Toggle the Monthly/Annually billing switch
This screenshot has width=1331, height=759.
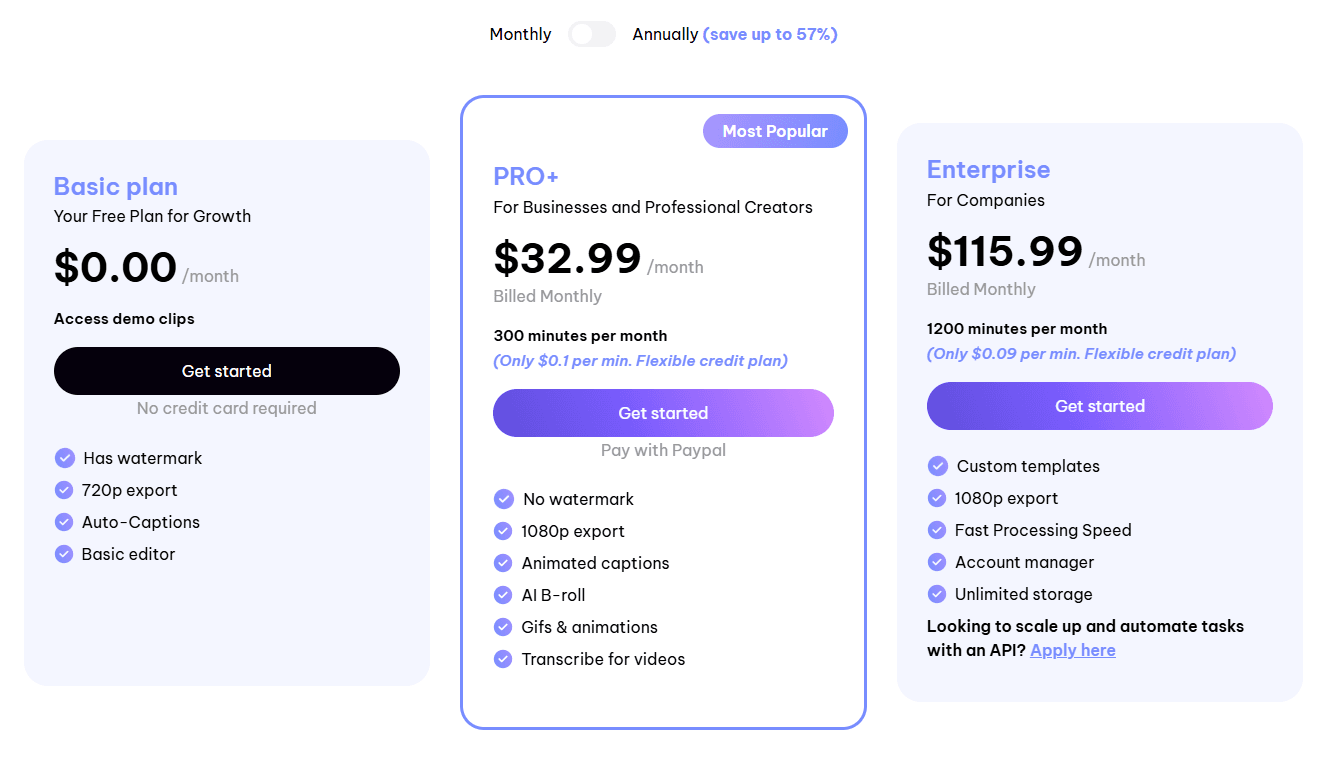click(592, 34)
